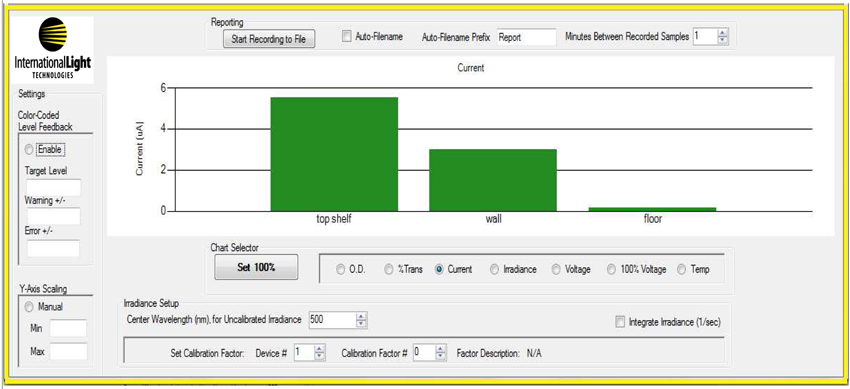Click the Auto-Filename Prefix field
The width and height of the screenshot is (850, 389).
526,37
